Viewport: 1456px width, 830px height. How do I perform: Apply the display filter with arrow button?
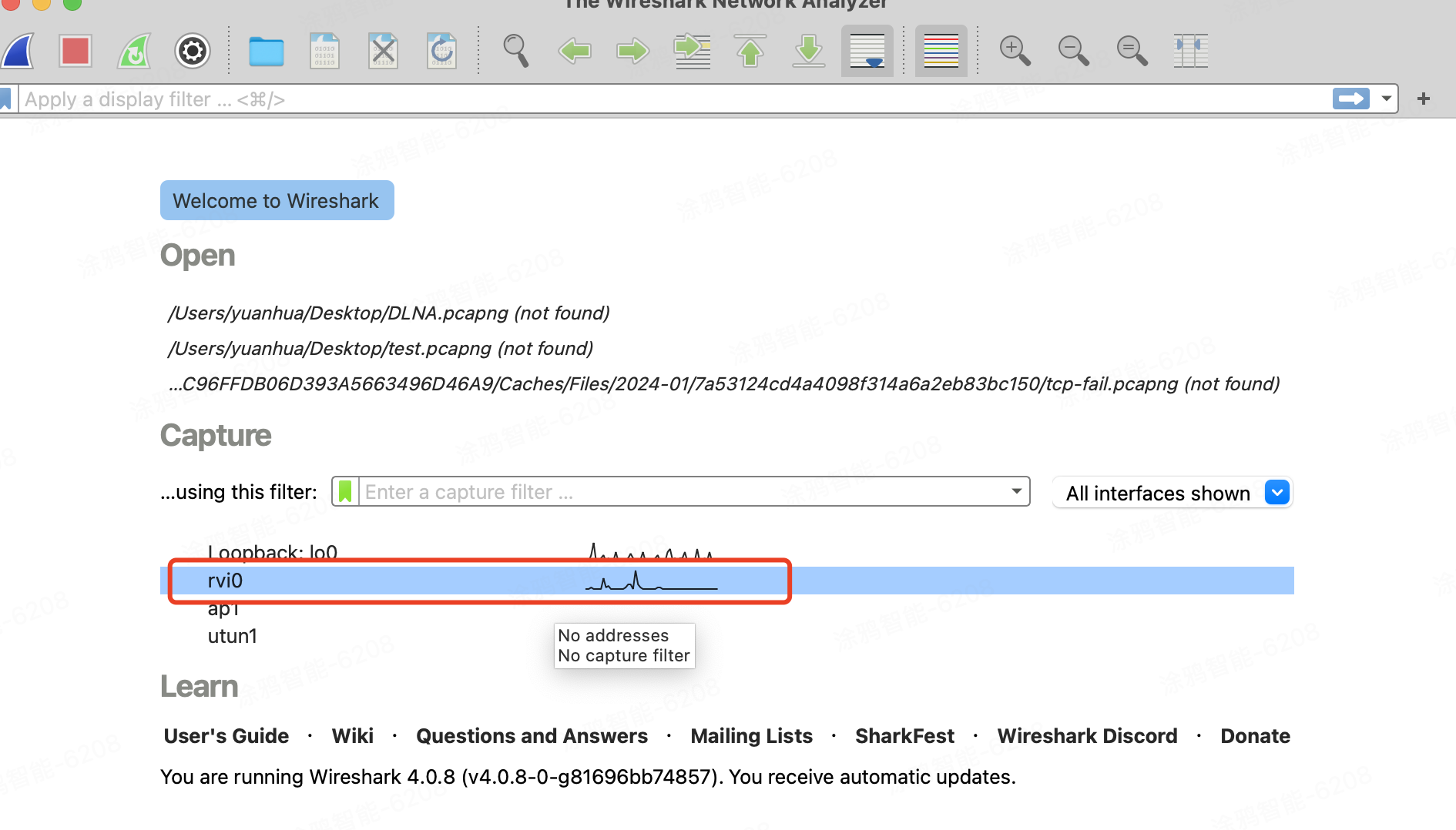(1351, 99)
